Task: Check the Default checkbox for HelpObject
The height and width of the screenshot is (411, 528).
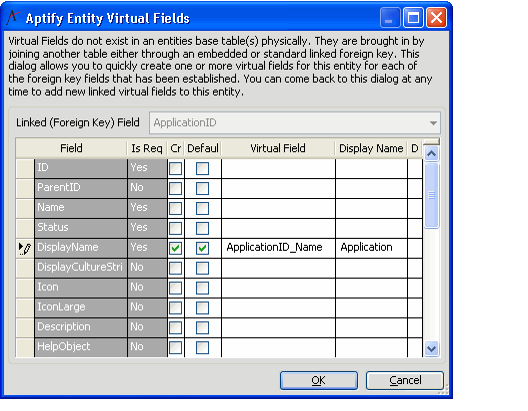Action: pos(202,347)
